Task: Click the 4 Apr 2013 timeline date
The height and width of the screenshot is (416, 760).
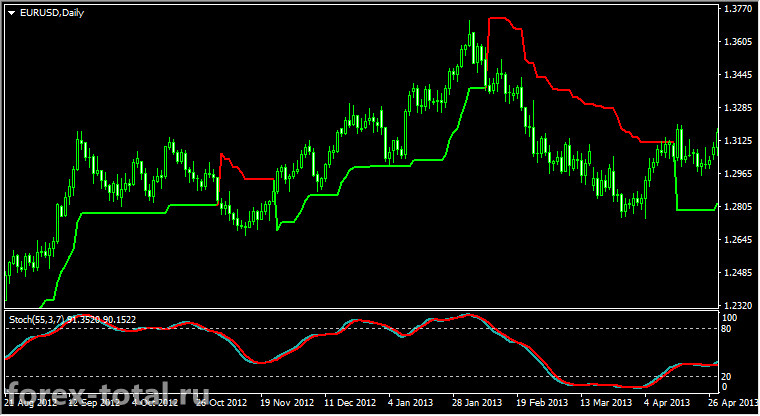Action: pos(667,402)
